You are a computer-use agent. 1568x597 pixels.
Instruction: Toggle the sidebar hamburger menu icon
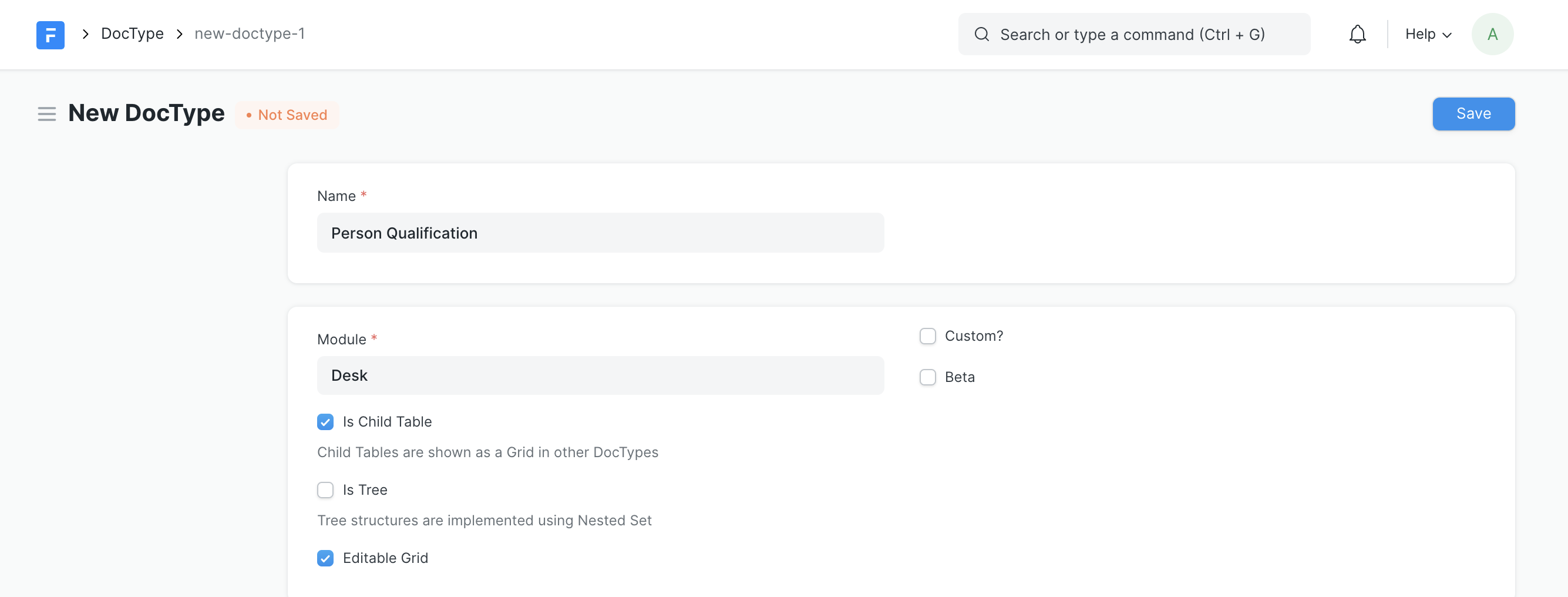tap(46, 114)
